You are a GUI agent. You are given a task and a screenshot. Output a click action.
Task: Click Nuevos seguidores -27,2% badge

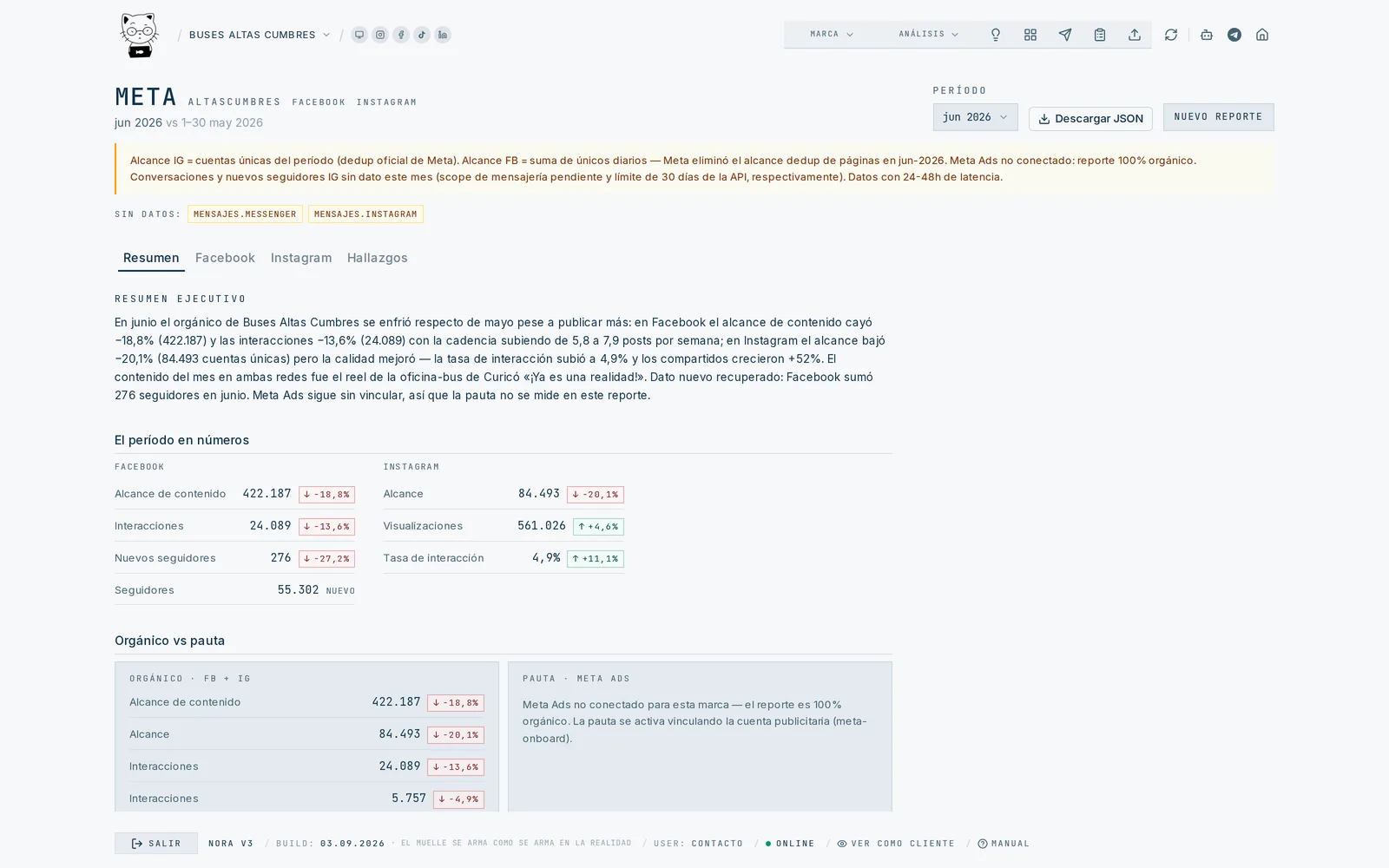point(326,559)
